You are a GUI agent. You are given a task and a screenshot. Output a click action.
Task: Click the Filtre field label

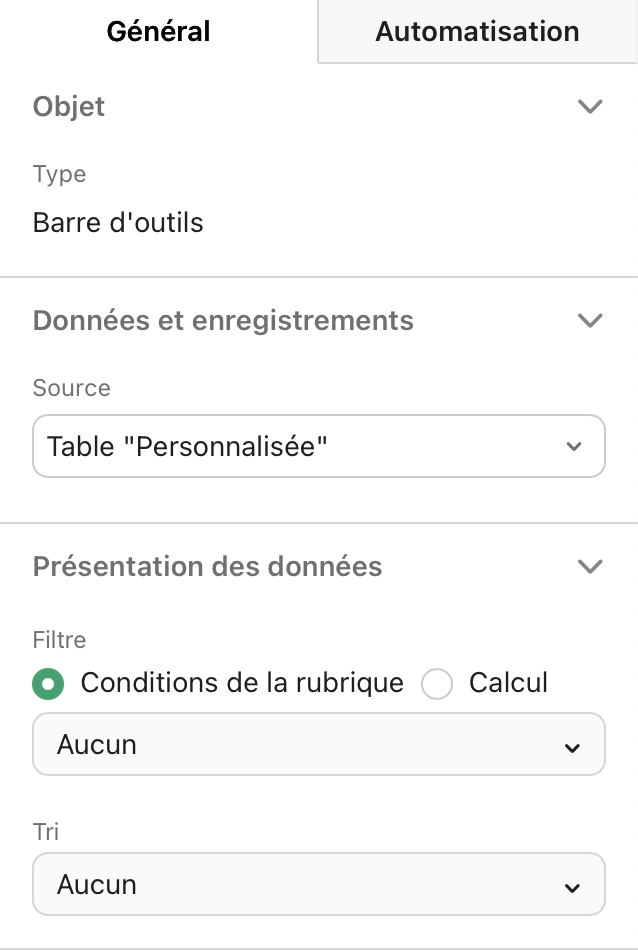(x=59, y=640)
